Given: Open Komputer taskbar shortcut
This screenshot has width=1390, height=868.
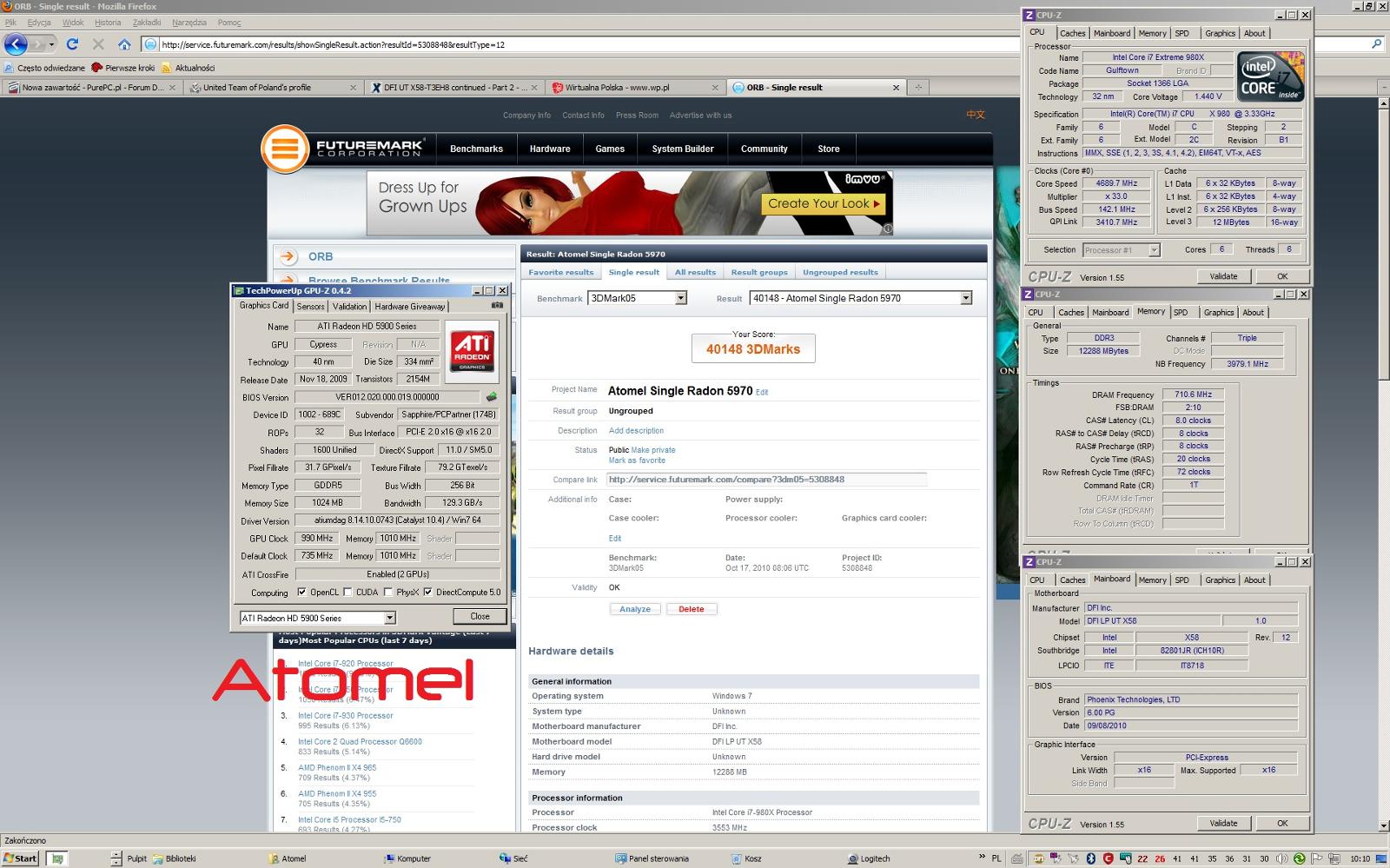Looking at the screenshot, I should pos(407,858).
